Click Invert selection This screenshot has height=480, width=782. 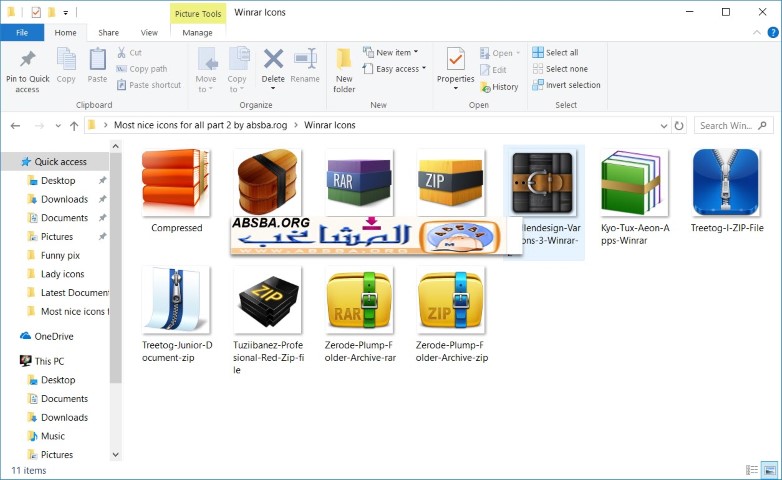tap(566, 85)
